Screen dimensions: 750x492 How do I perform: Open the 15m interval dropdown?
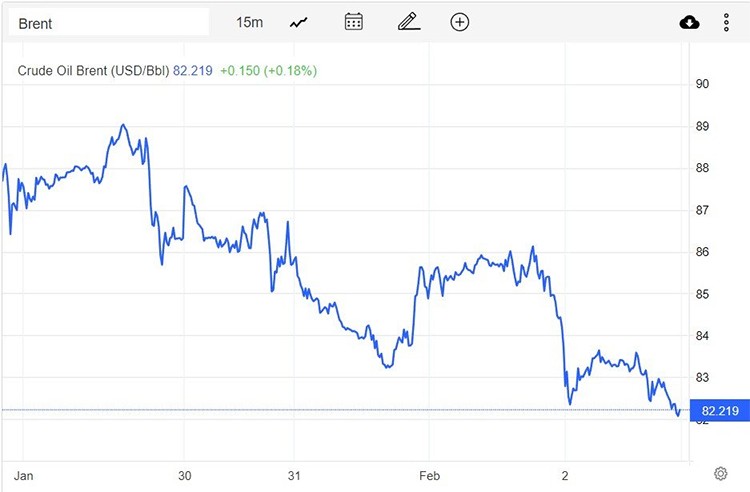(250, 22)
